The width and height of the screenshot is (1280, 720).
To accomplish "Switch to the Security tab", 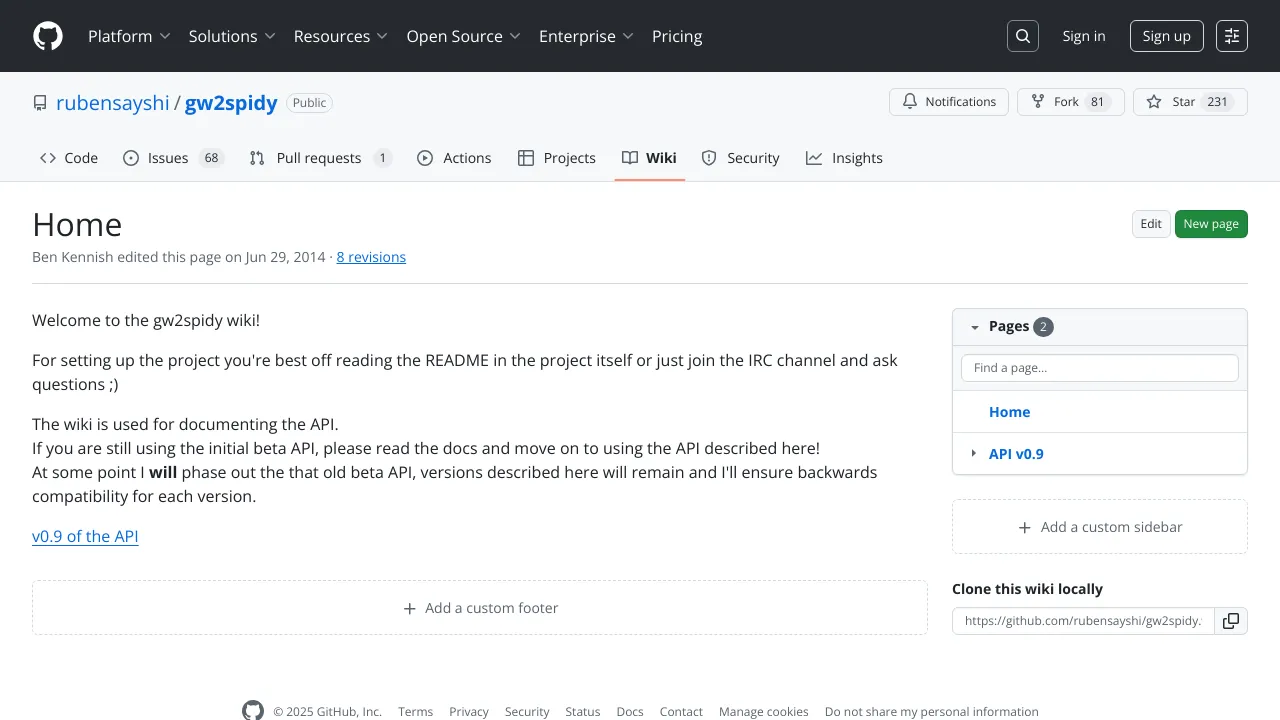I will (740, 158).
